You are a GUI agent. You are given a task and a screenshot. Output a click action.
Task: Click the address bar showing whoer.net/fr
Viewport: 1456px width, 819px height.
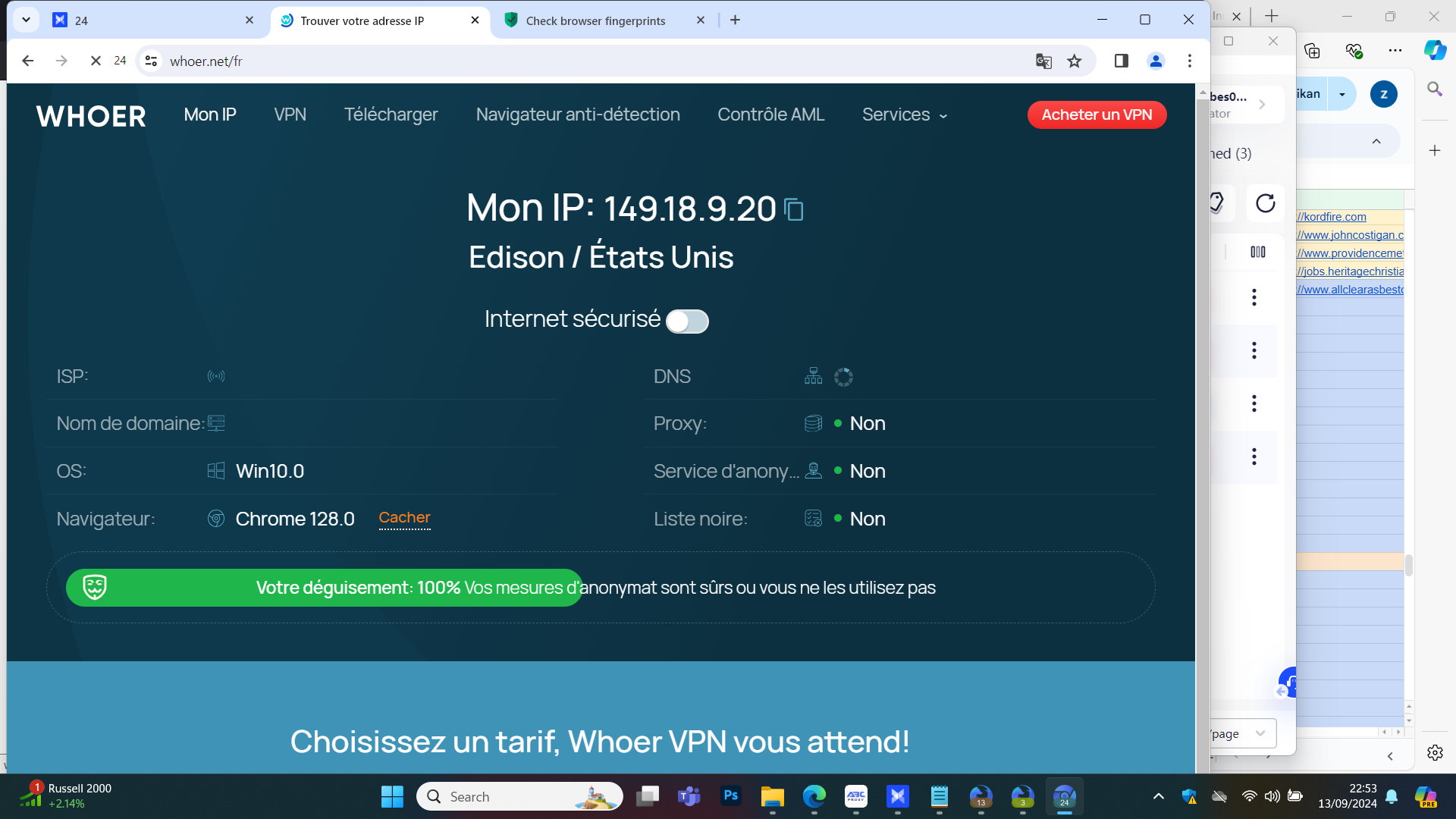click(x=591, y=61)
